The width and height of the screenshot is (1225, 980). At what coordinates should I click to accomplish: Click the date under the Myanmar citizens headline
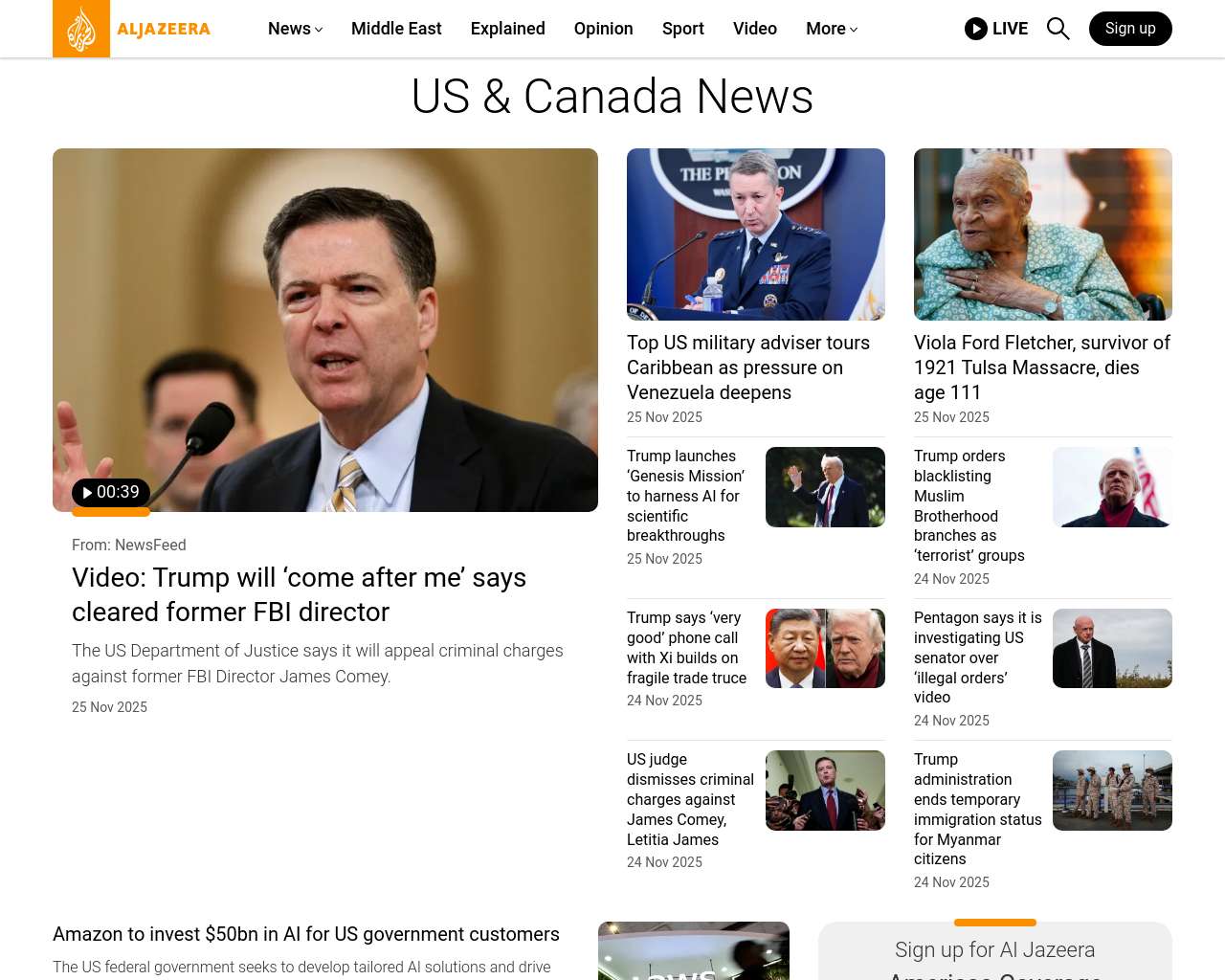click(952, 882)
